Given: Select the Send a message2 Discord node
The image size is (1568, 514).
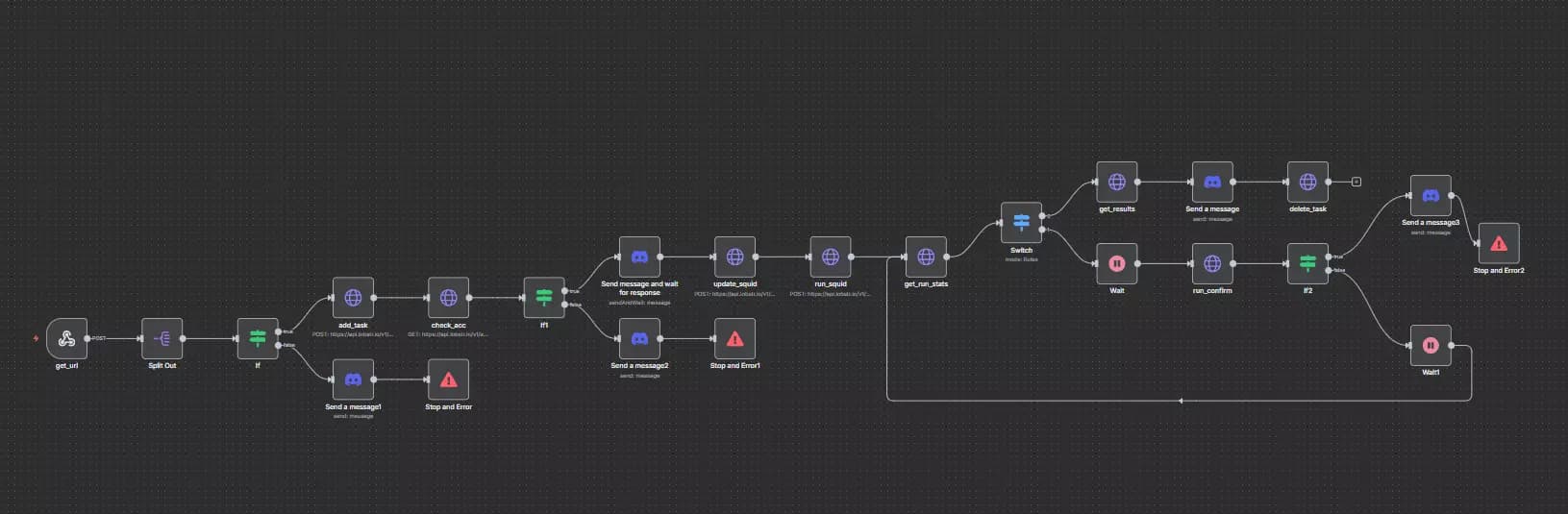Looking at the screenshot, I should pyautogui.click(x=639, y=338).
